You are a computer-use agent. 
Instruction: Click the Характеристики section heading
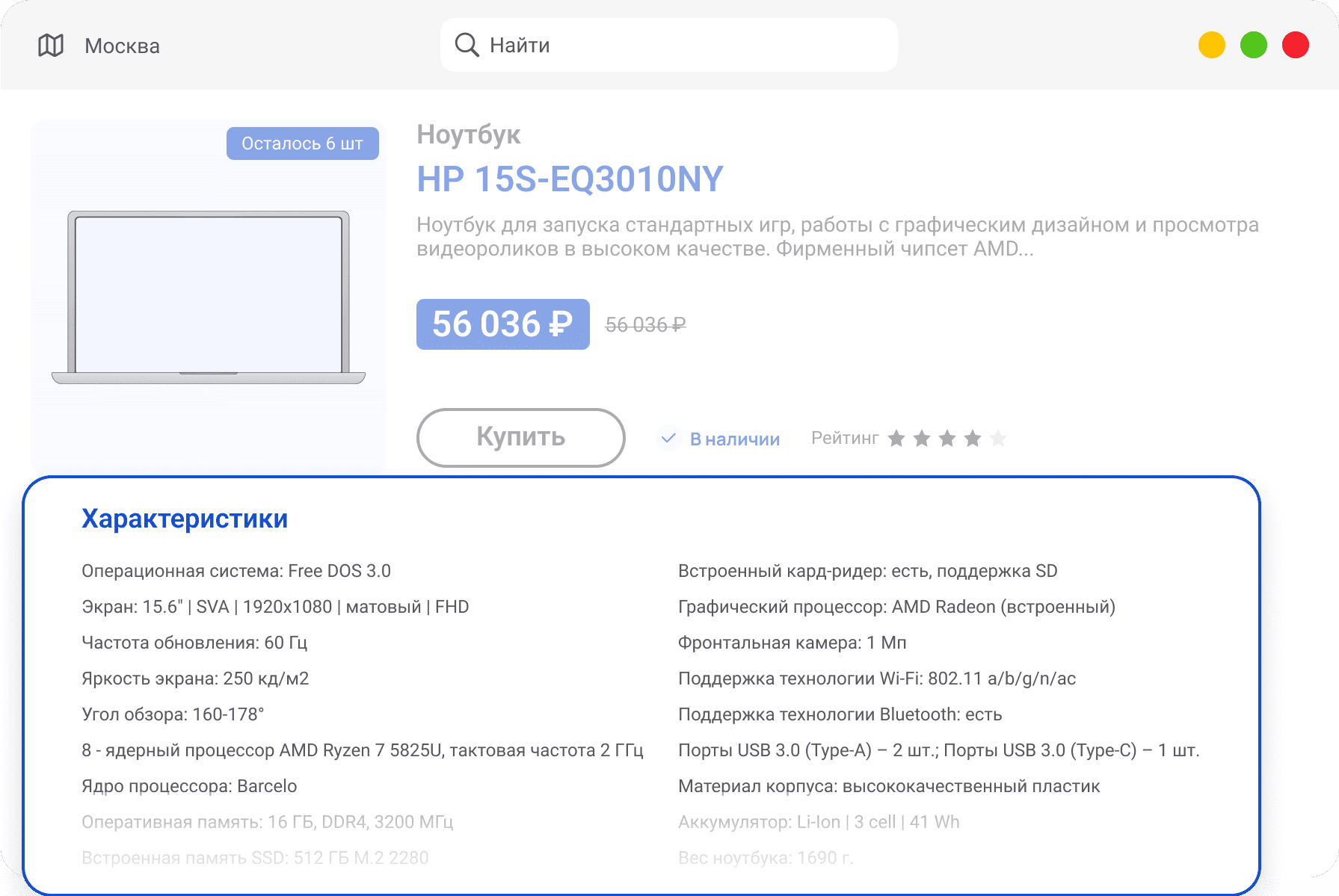tap(185, 519)
